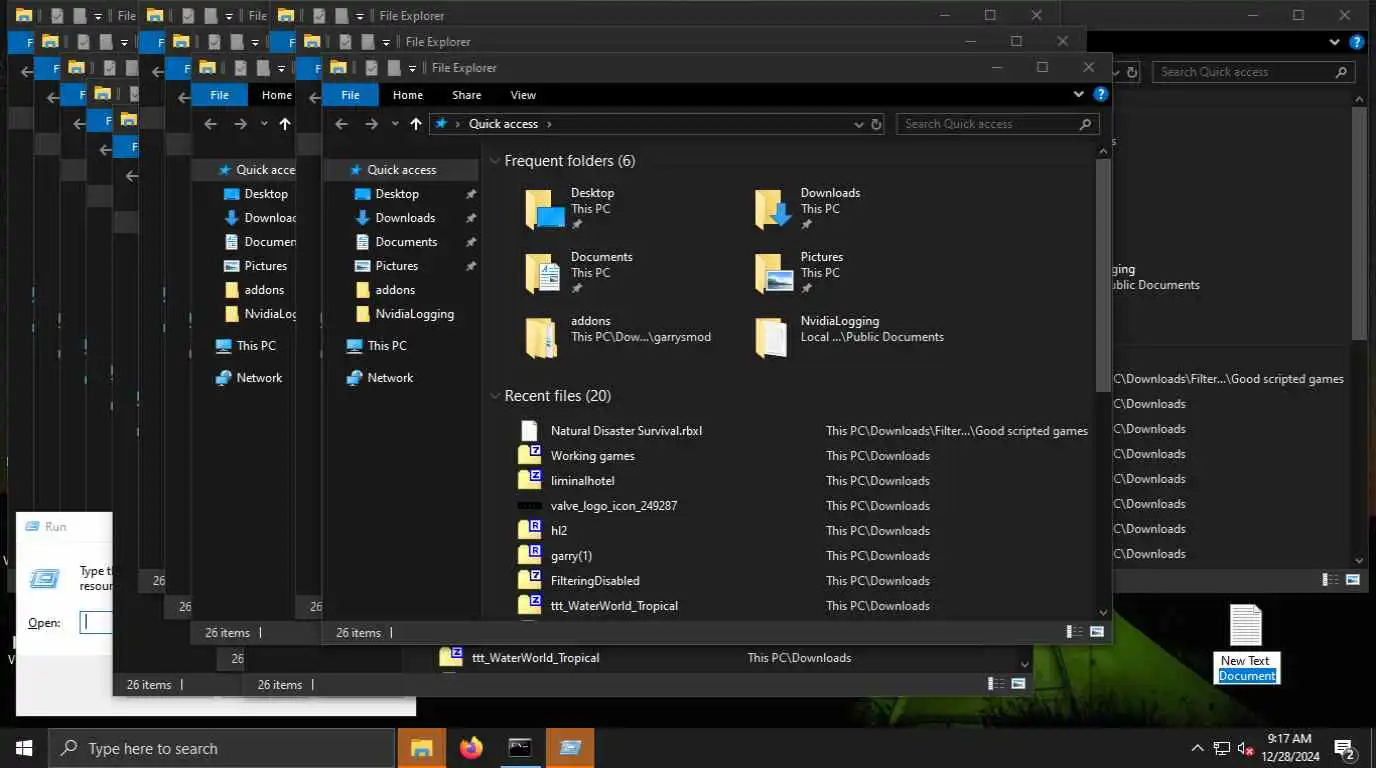Click the magnifier icon in the frontmost window's search box
1376x768 pixels.
[x=1085, y=124]
